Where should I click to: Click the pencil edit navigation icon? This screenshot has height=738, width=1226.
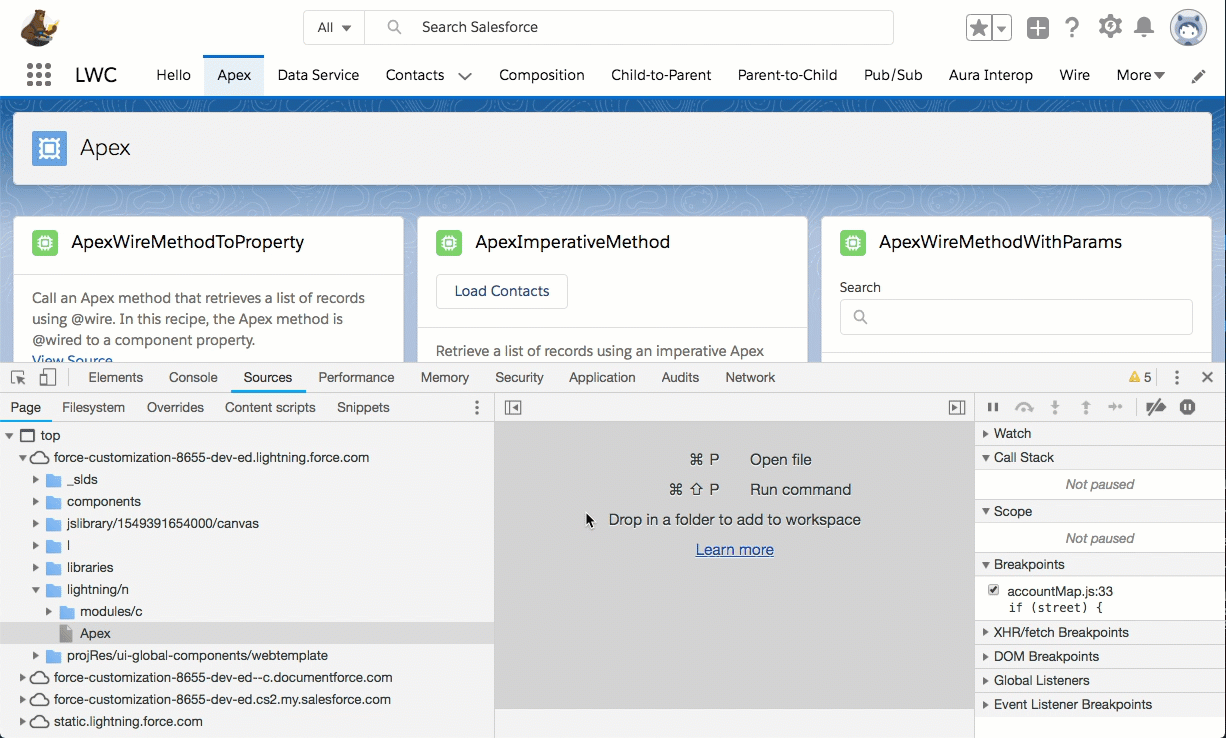click(x=1198, y=76)
